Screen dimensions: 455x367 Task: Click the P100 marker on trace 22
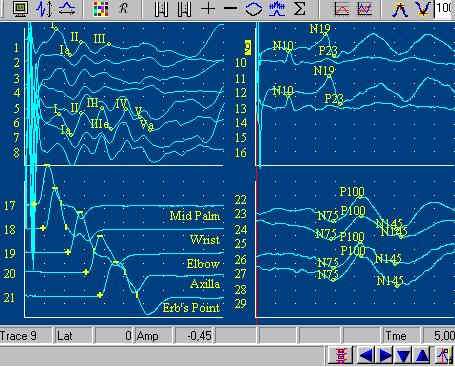[352, 192]
